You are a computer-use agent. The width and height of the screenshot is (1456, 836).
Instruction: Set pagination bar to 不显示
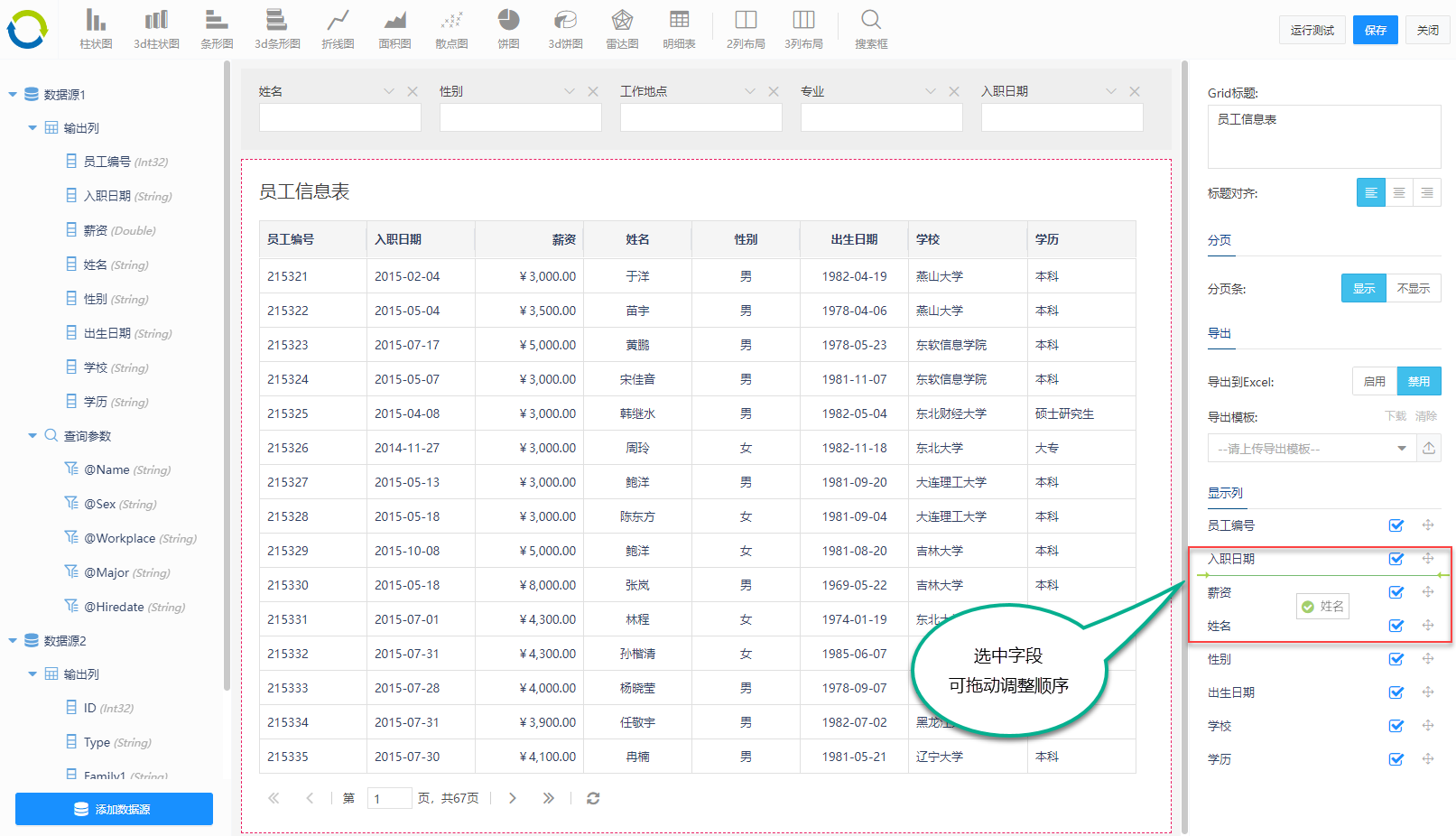click(1414, 288)
